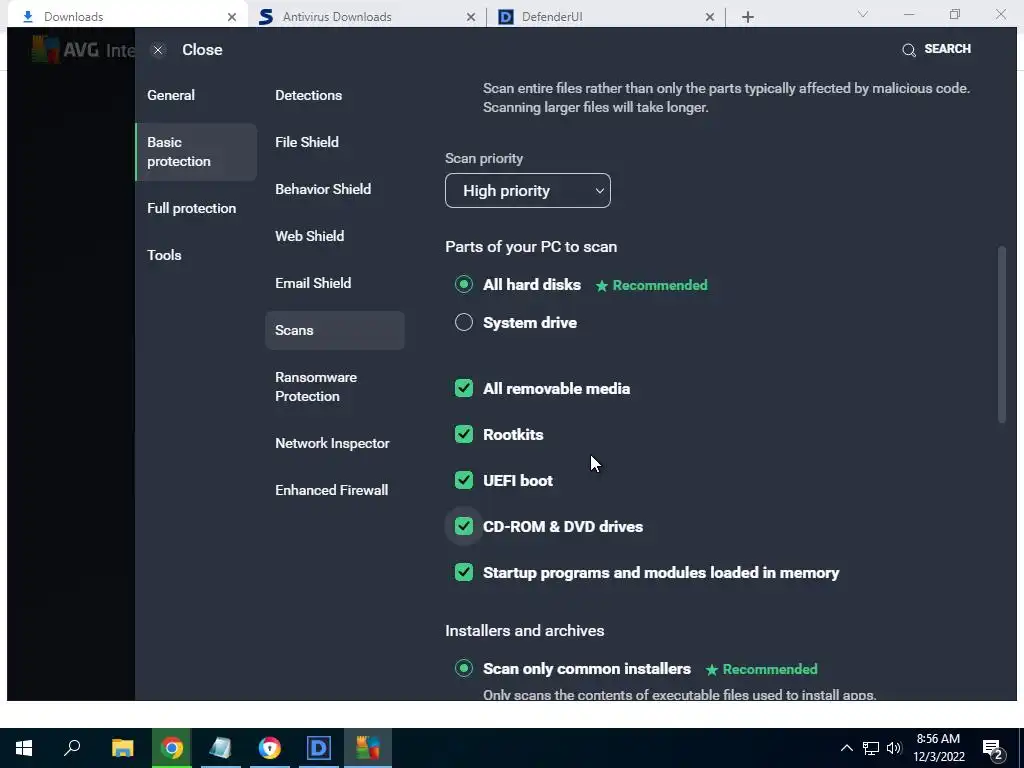The height and width of the screenshot is (768, 1024).
Task: Click the Recommended label beside All hard disks
Action: point(652,285)
